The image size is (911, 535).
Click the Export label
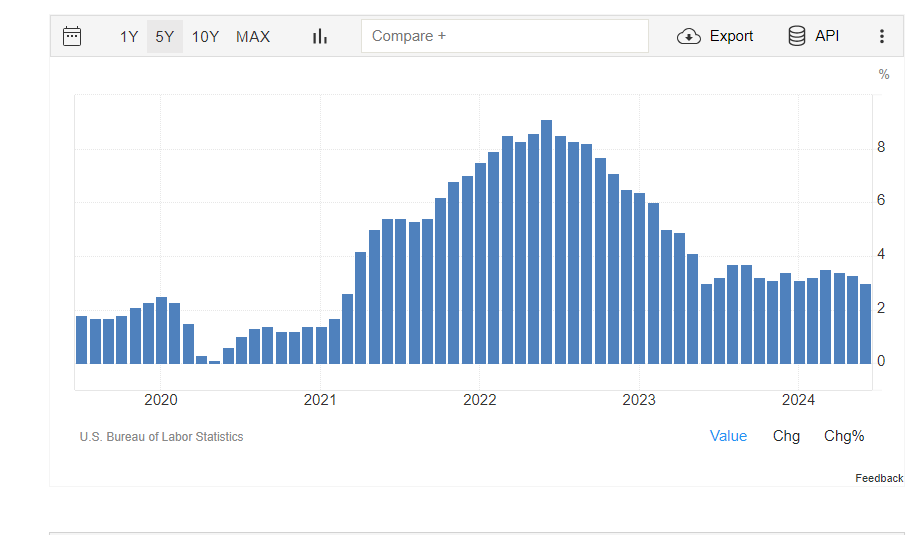pyautogui.click(x=731, y=36)
